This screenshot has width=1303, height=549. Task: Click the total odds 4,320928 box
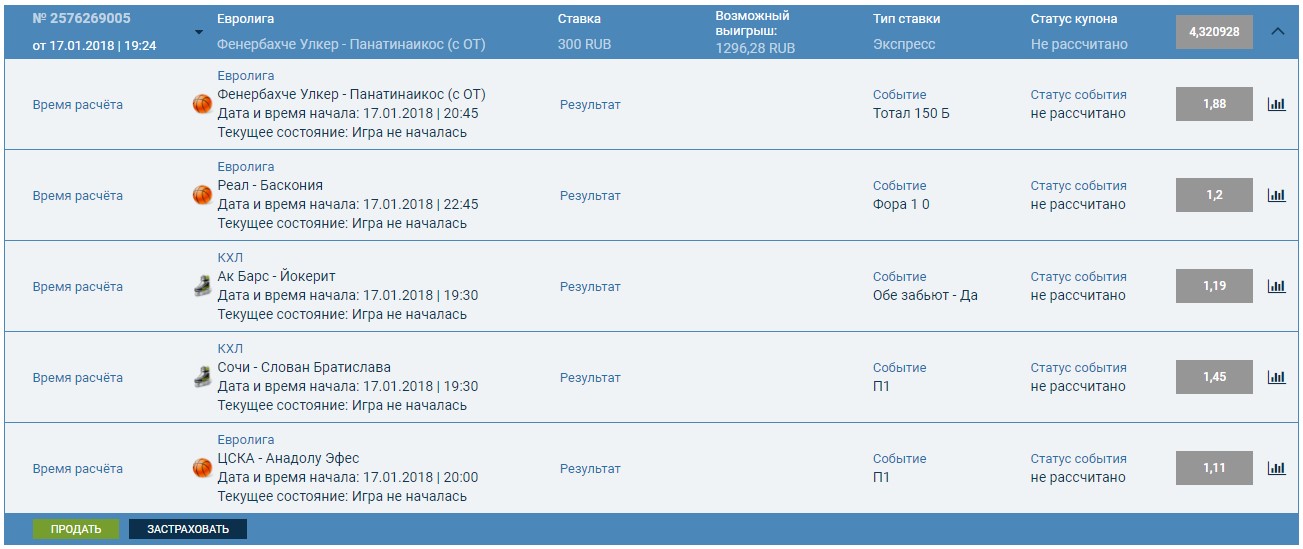coord(1214,32)
